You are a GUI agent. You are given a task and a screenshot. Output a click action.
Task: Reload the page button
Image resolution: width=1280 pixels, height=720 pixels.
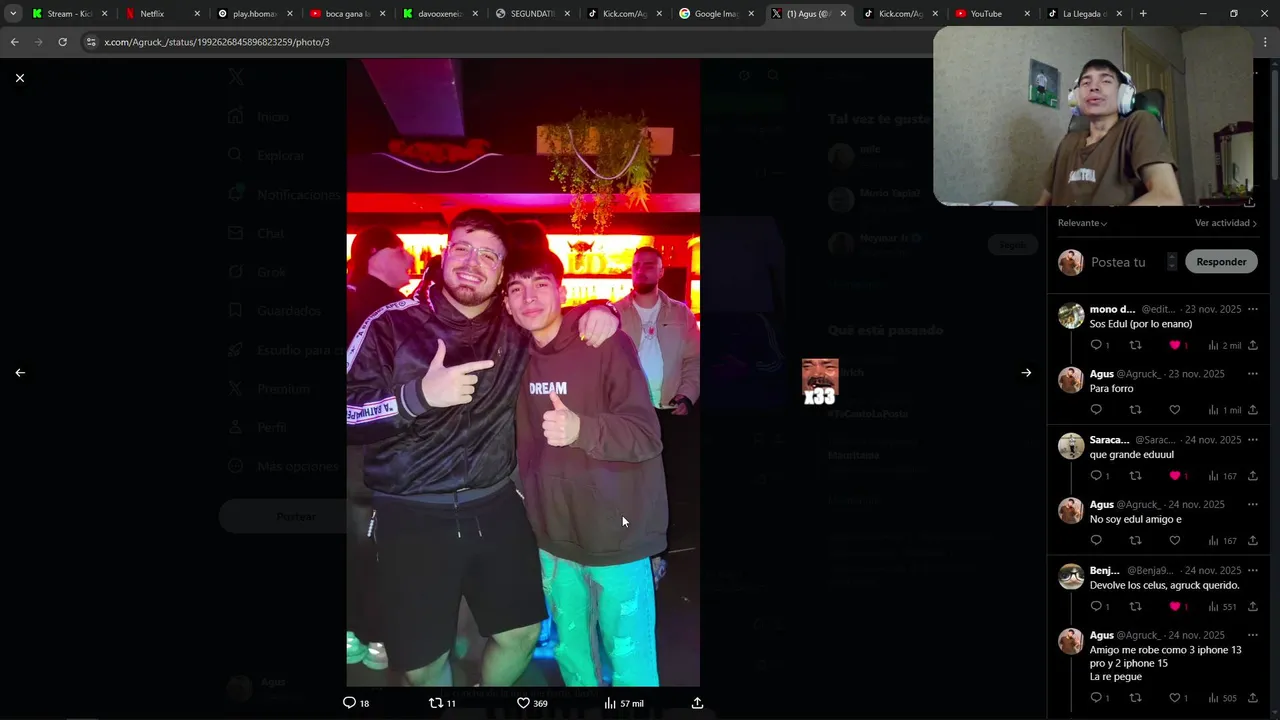62,42
